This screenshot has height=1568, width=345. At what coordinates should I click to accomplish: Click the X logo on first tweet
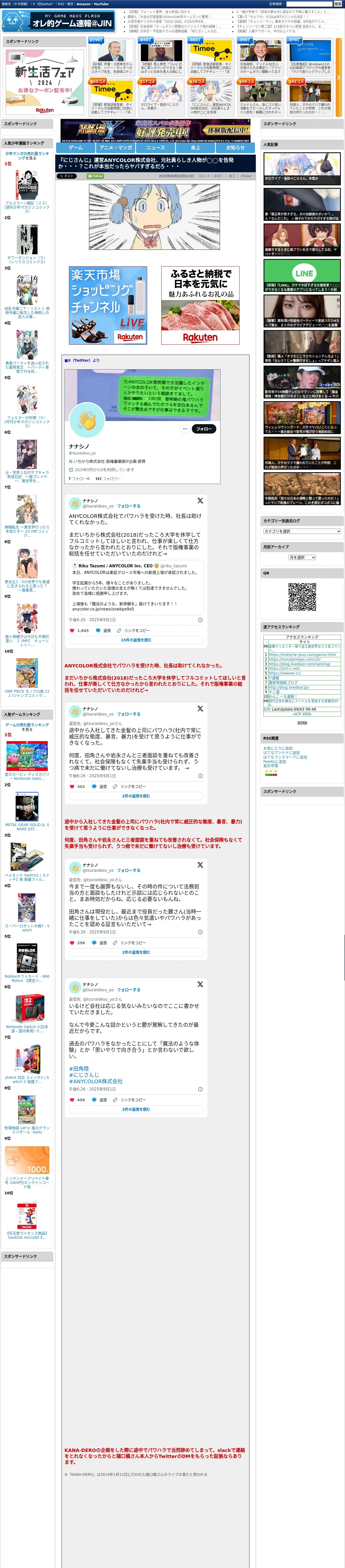(200, 501)
